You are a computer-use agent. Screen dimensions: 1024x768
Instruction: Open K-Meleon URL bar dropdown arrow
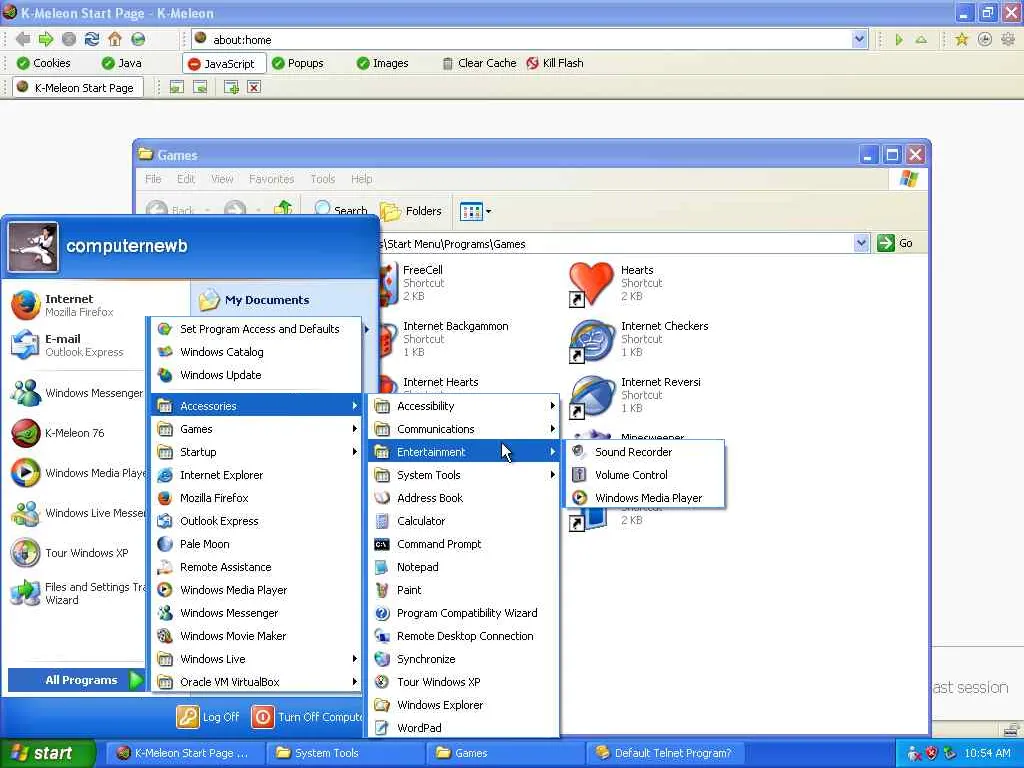tap(859, 39)
